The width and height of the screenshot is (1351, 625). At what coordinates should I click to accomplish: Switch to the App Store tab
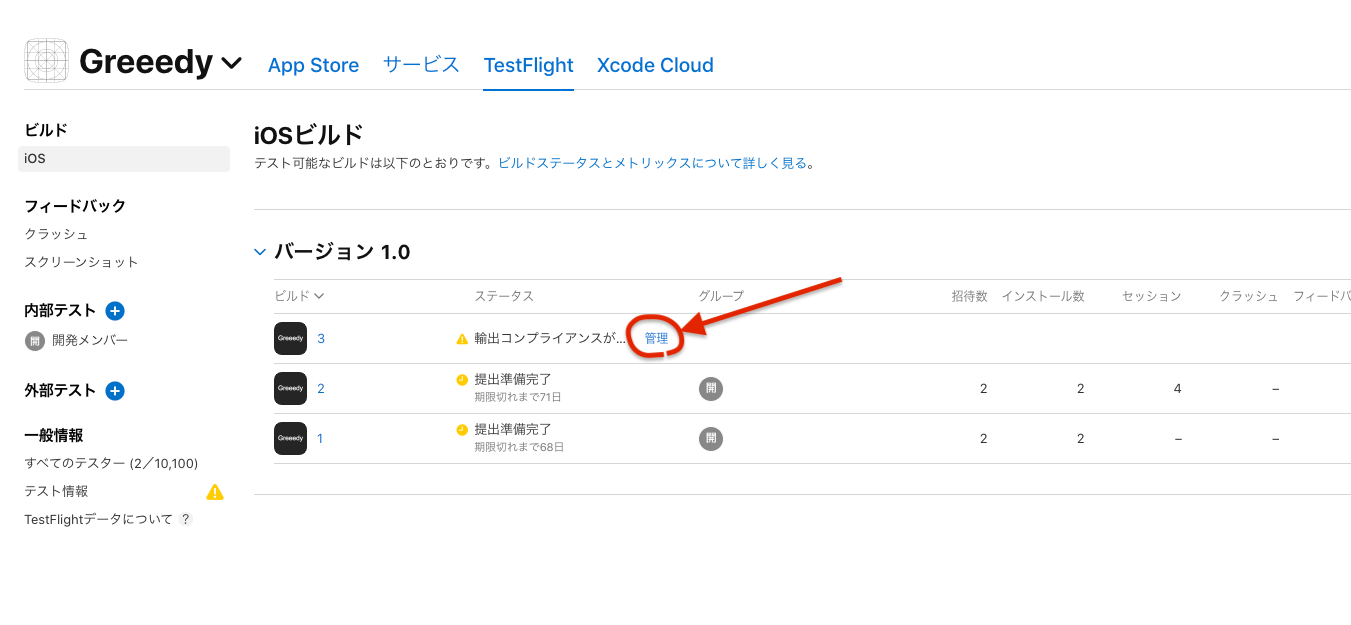pyautogui.click(x=313, y=65)
